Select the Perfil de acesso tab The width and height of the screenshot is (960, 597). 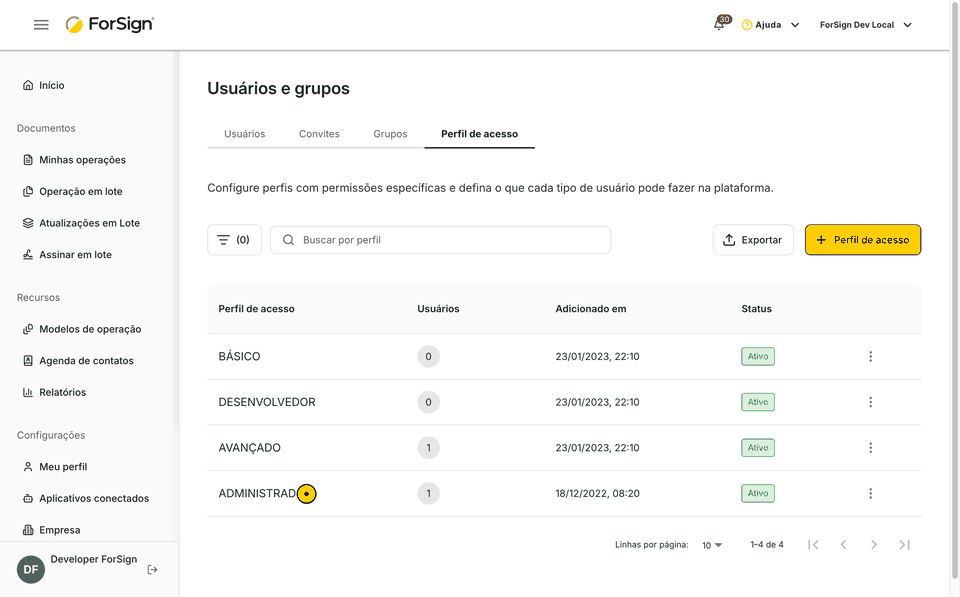pos(479,134)
